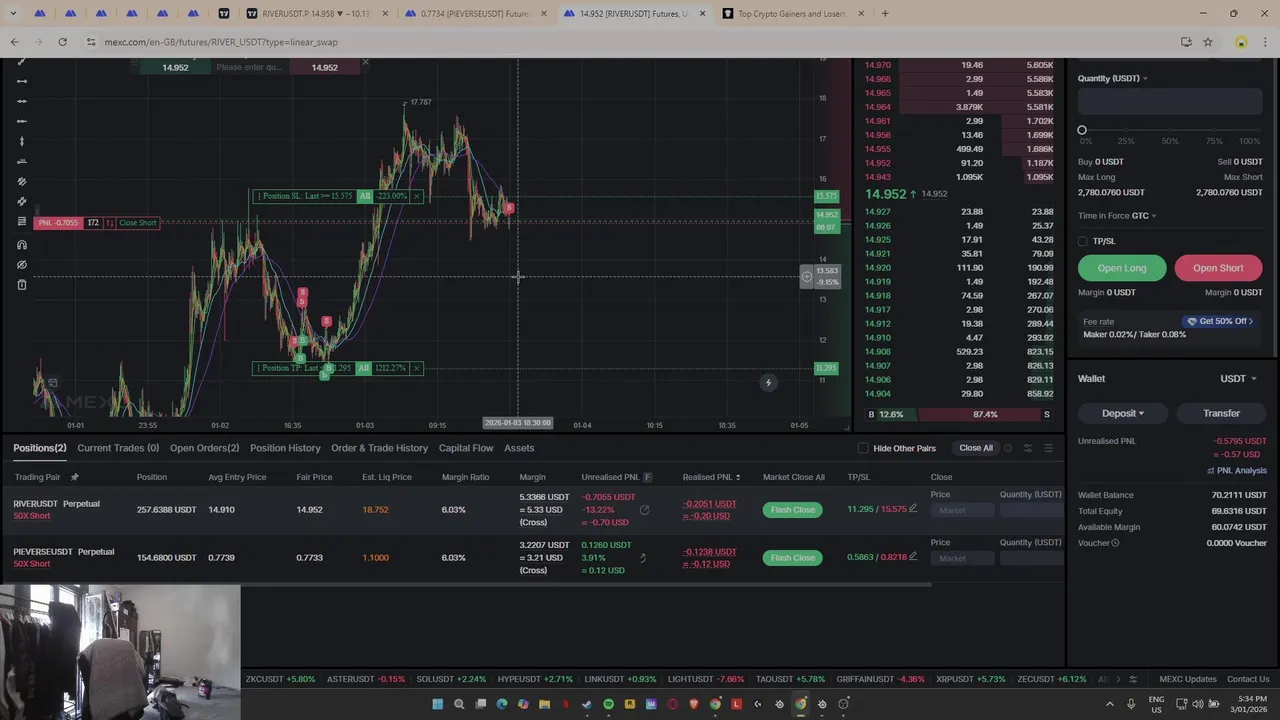Click the Open Short button
The width and height of the screenshot is (1280, 720).
point(1218,268)
